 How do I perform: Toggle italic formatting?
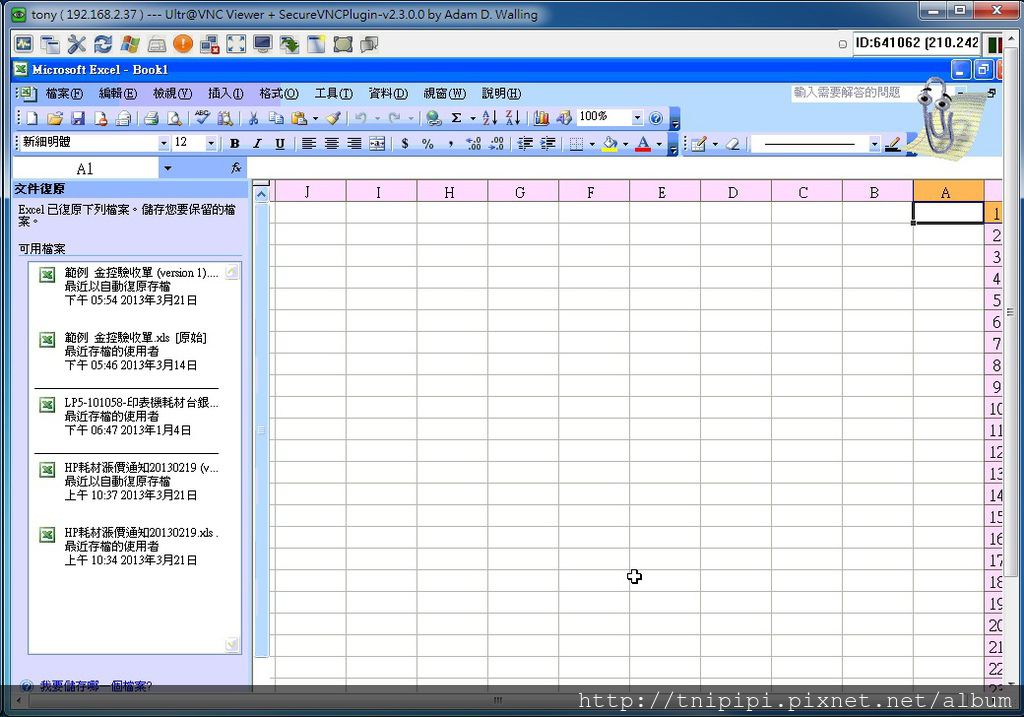pos(257,144)
